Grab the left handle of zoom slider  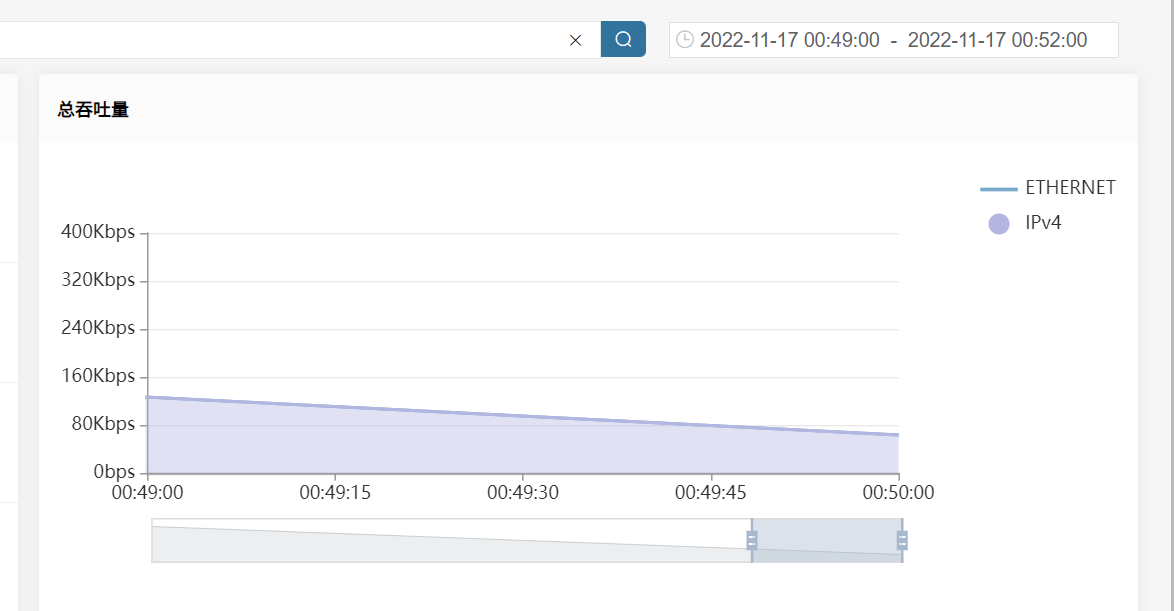(x=752, y=540)
